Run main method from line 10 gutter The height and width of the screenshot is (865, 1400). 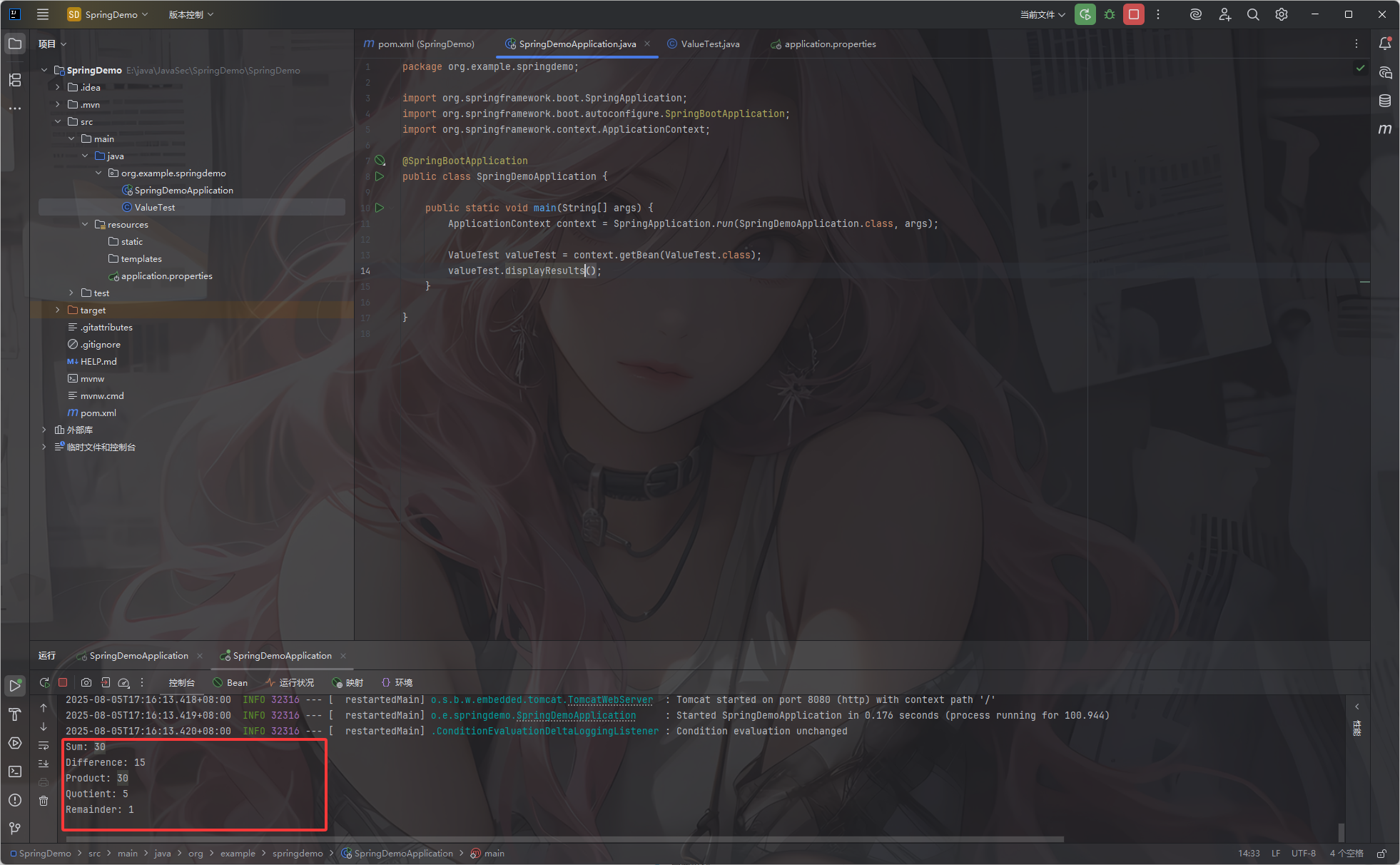[380, 208]
